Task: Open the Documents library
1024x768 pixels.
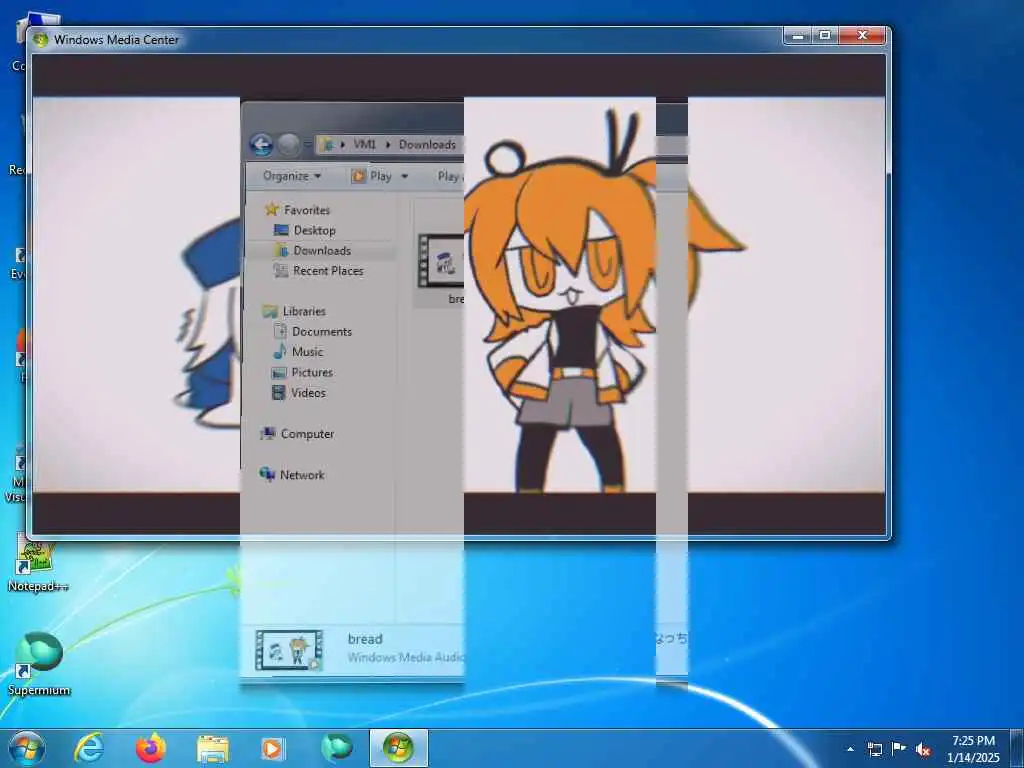Action: point(313,331)
